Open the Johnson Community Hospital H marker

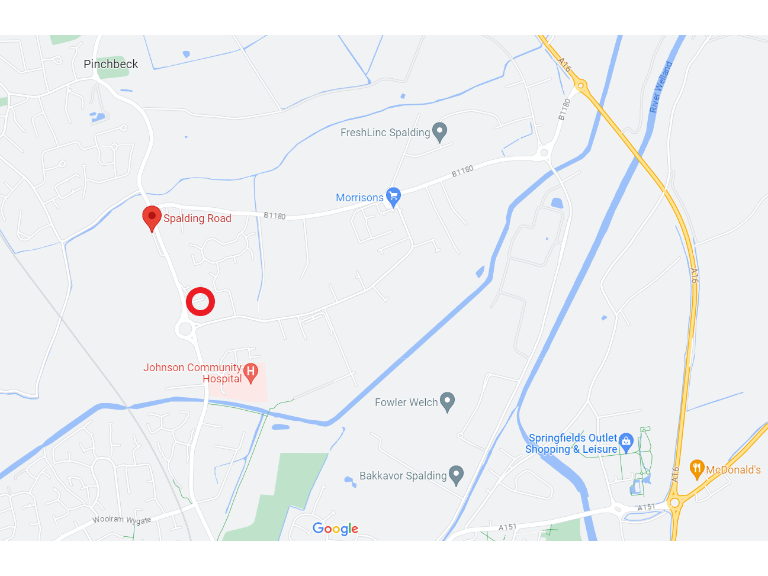tap(251, 373)
